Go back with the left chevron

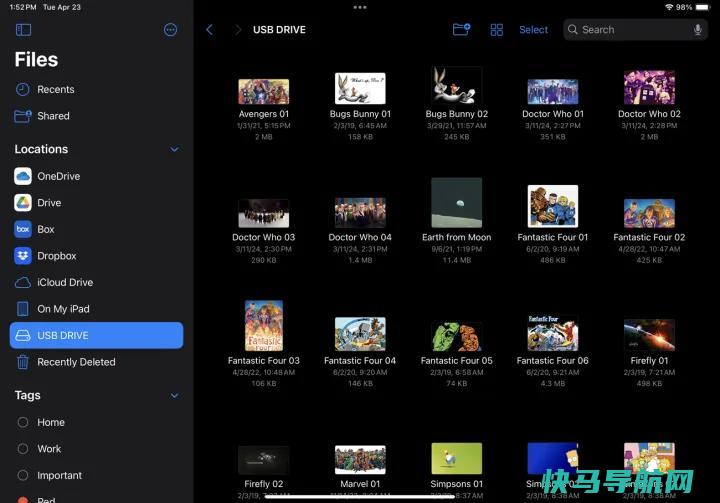(x=209, y=30)
